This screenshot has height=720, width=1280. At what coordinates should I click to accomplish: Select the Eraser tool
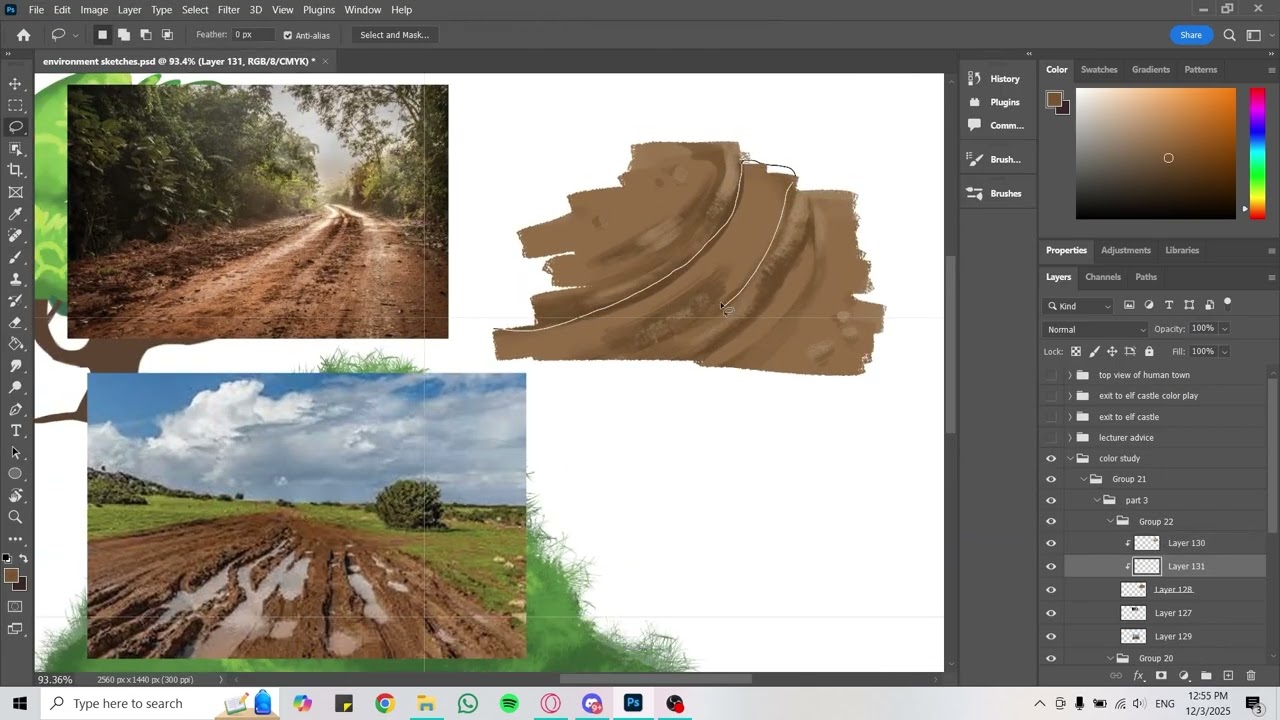[15, 323]
